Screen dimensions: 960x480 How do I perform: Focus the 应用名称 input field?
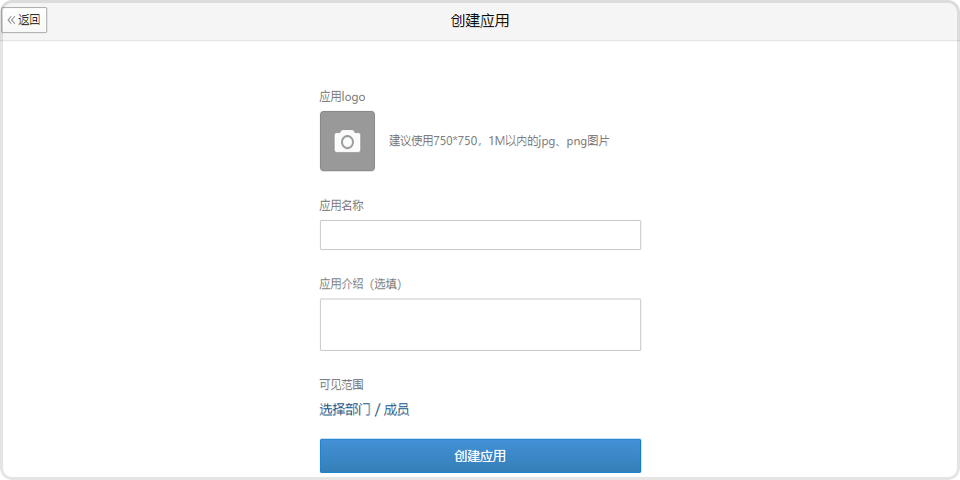point(480,235)
